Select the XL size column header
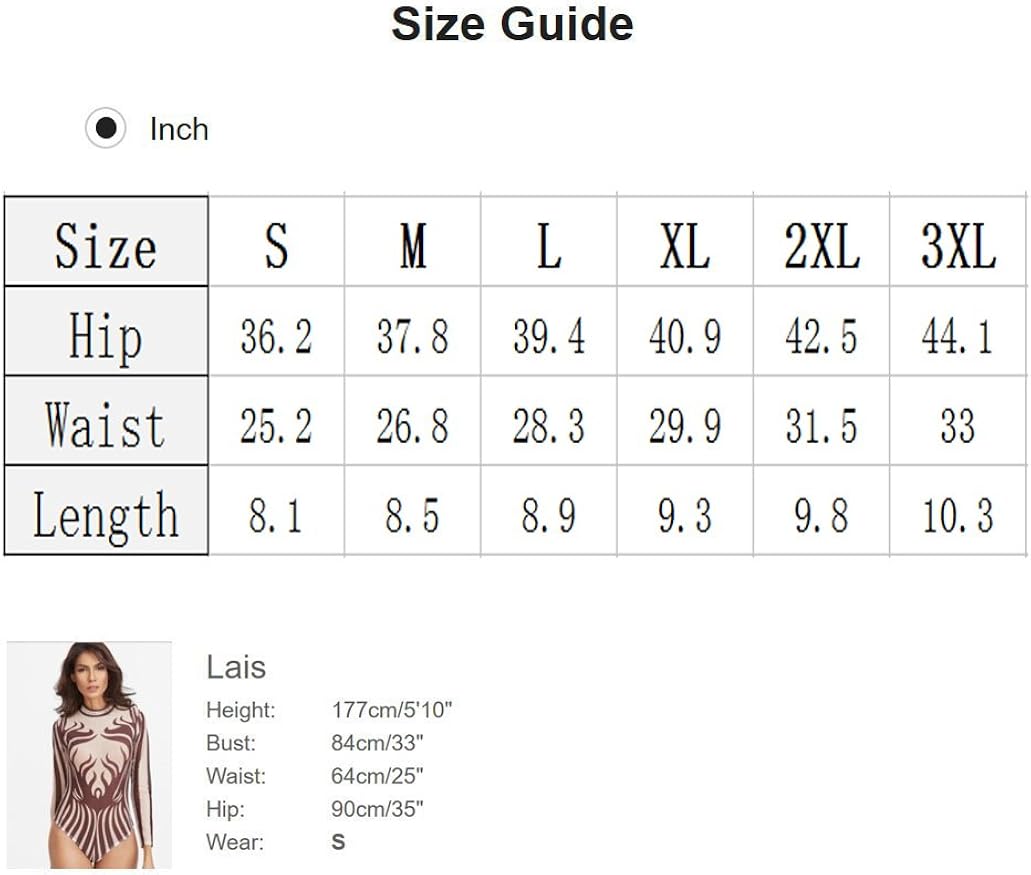This screenshot has width=1031, height=875. (685, 243)
